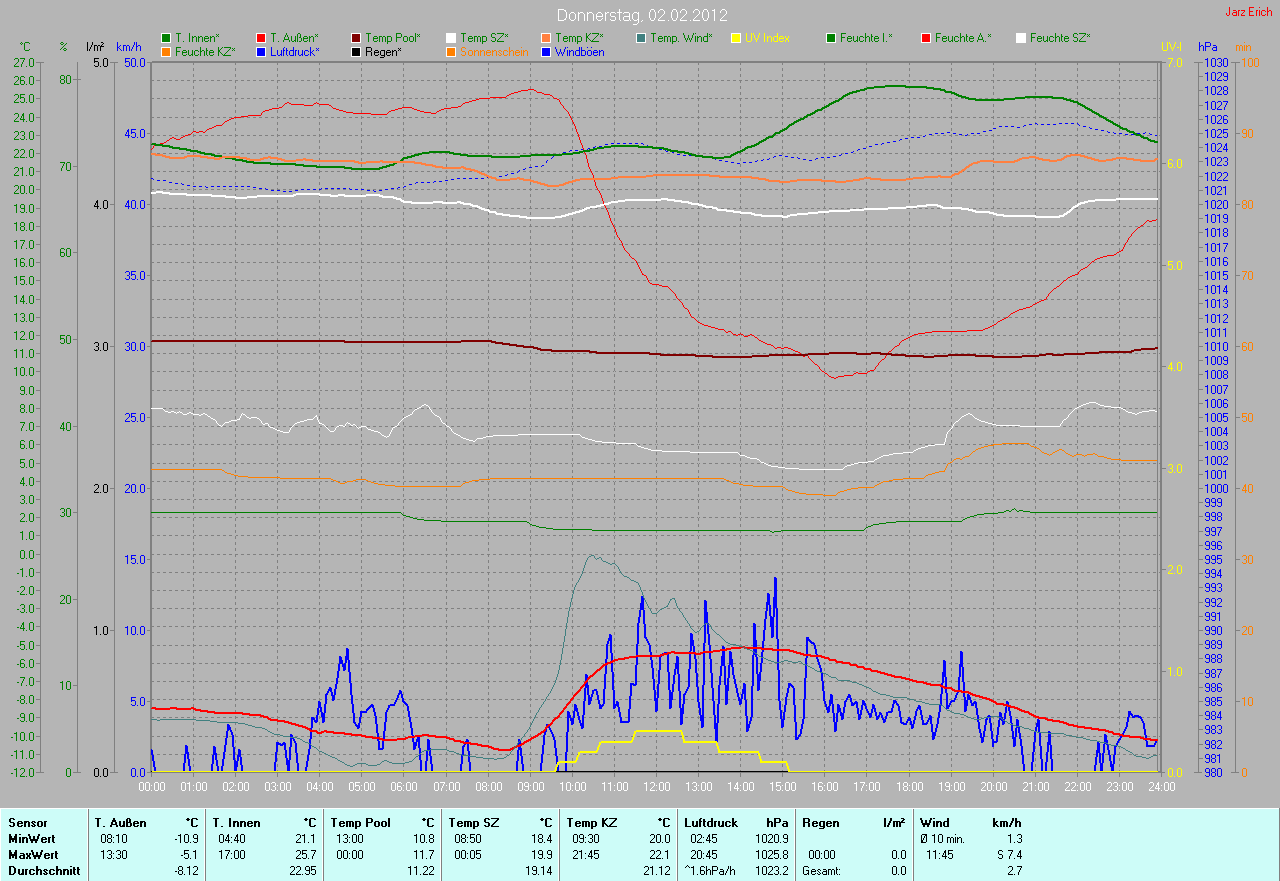The image size is (1280, 881).
Task: Click the green T. Innen legend swatch
Action: [x=166, y=38]
